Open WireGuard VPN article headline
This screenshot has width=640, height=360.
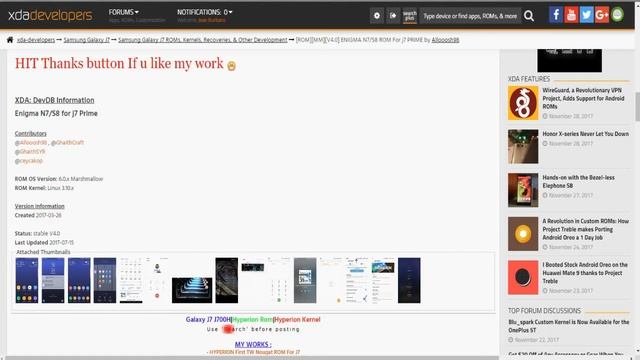[583, 98]
